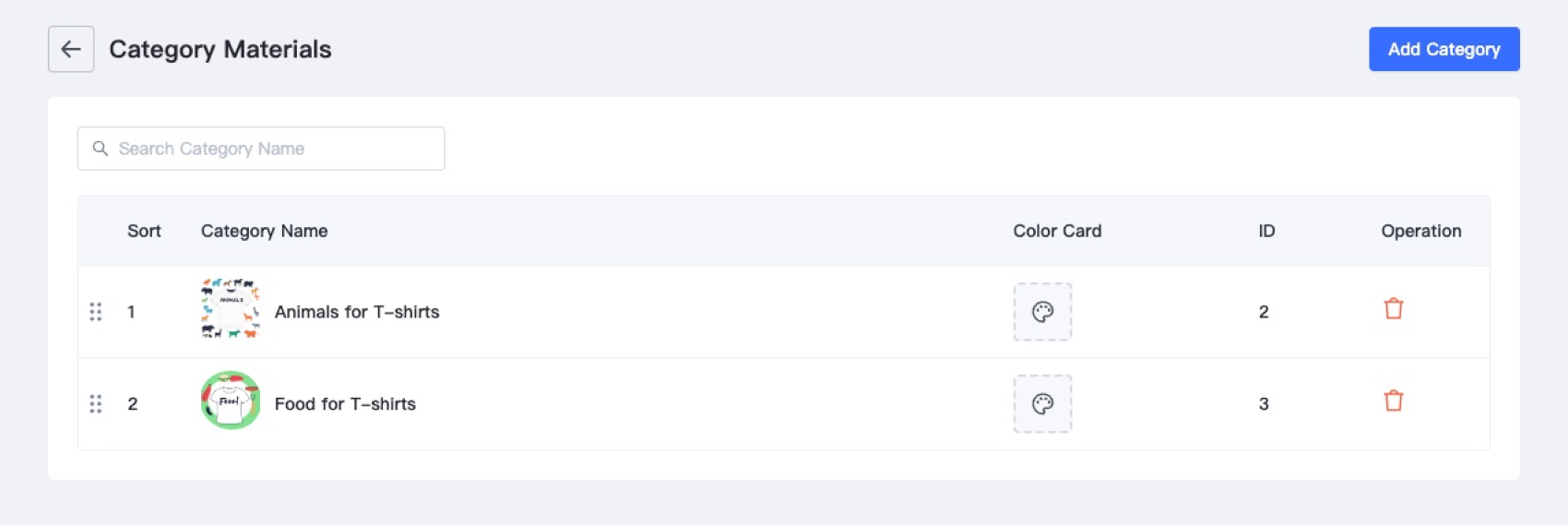Grab drag handle for Food row
The height and width of the screenshot is (526, 1568).
click(96, 404)
